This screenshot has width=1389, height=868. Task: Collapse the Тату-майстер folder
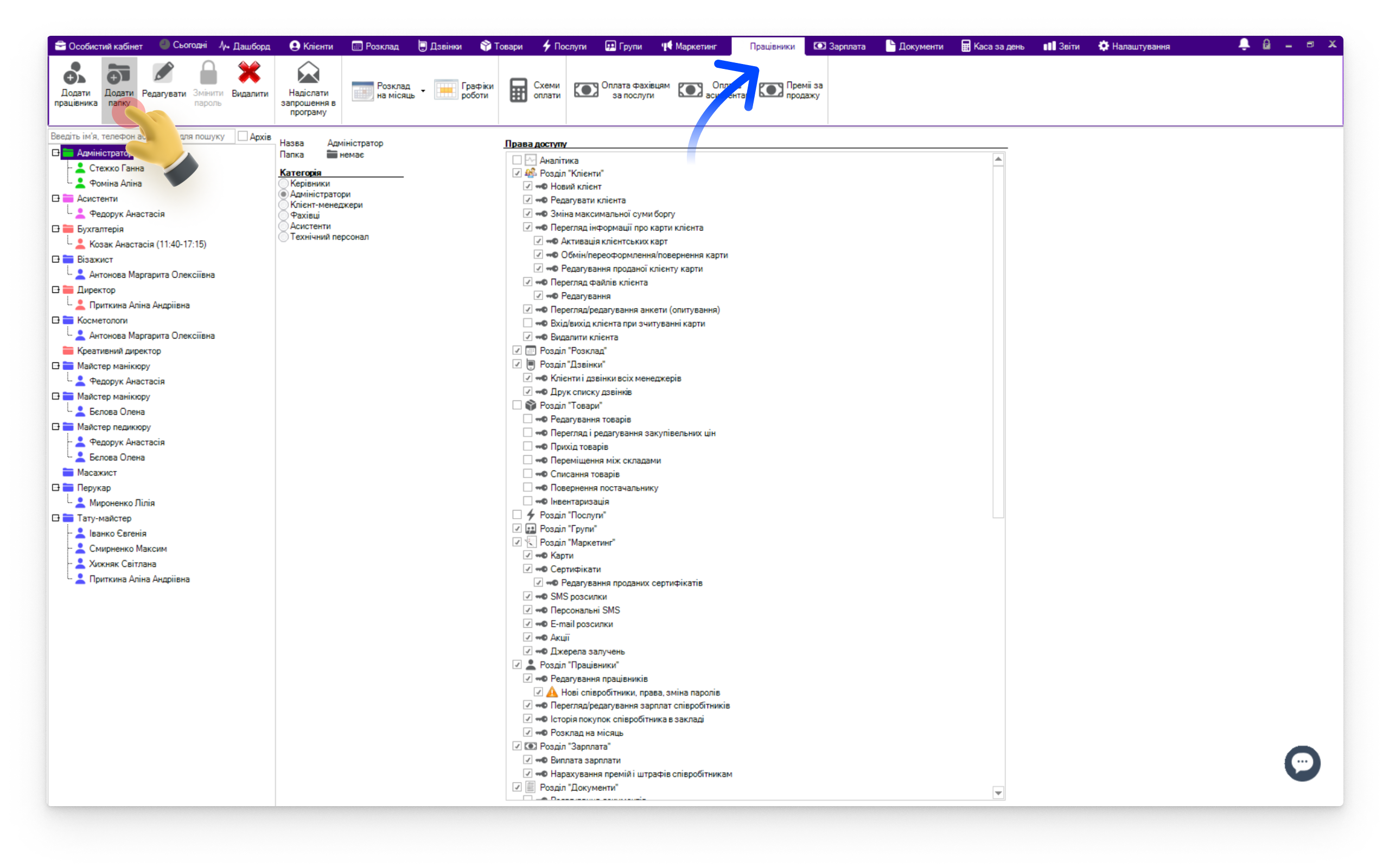(56, 518)
